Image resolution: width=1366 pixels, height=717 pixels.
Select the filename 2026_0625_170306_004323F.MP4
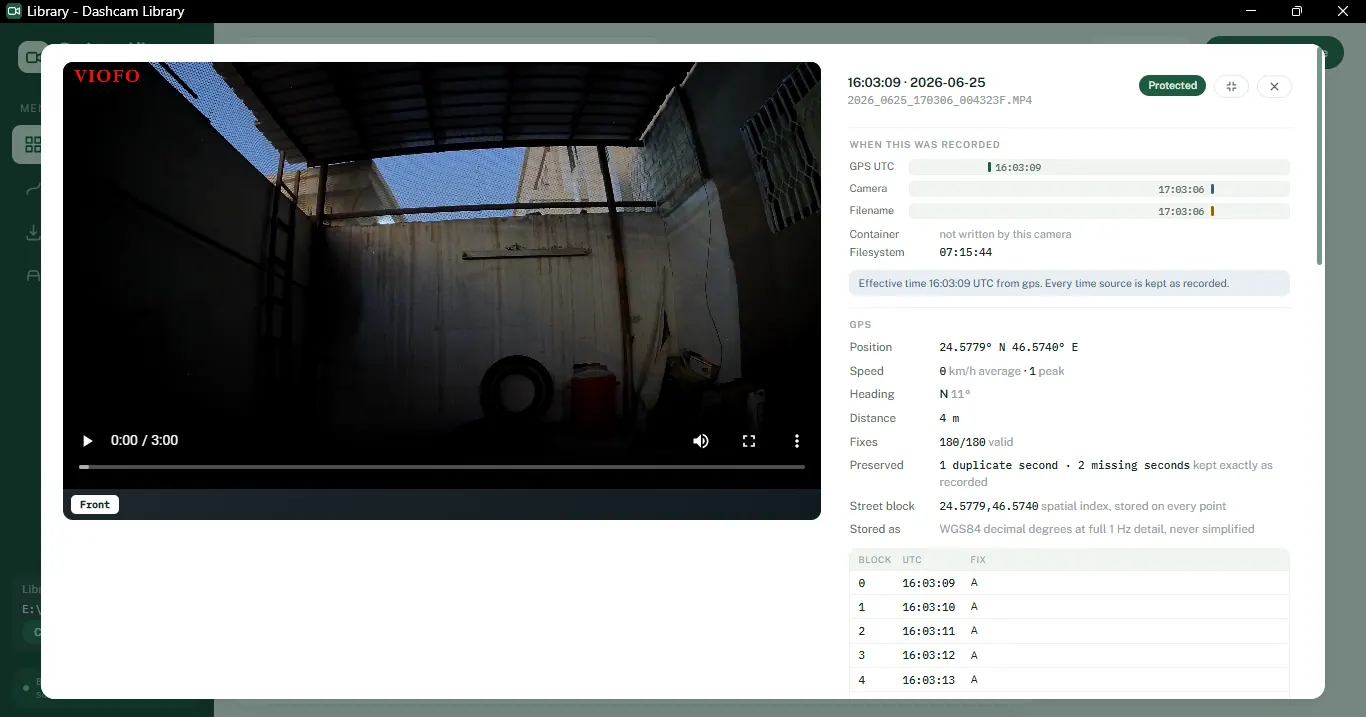click(939, 101)
